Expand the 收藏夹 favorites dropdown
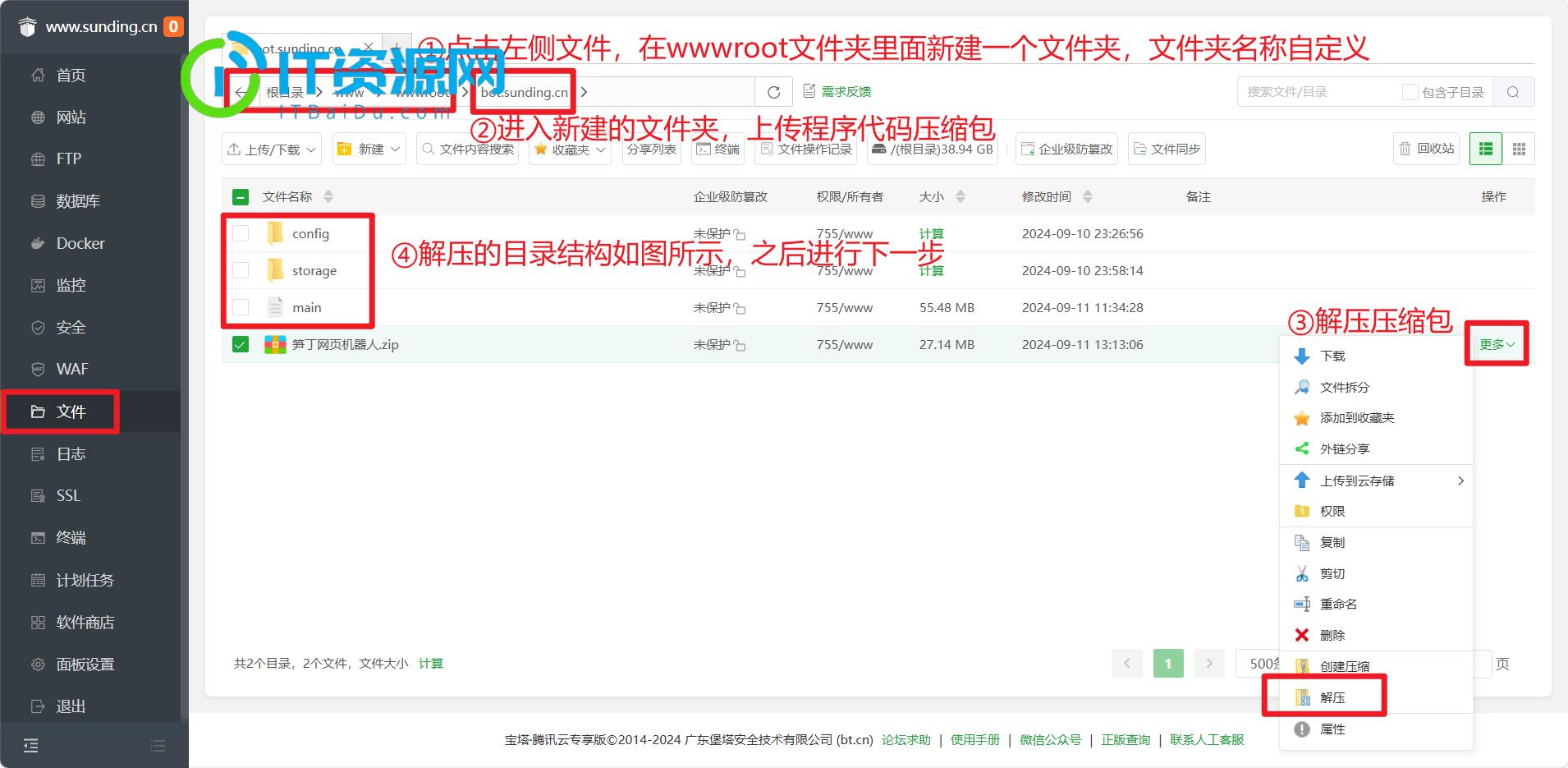The height and width of the screenshot is (768, 1568). point(570,149)
